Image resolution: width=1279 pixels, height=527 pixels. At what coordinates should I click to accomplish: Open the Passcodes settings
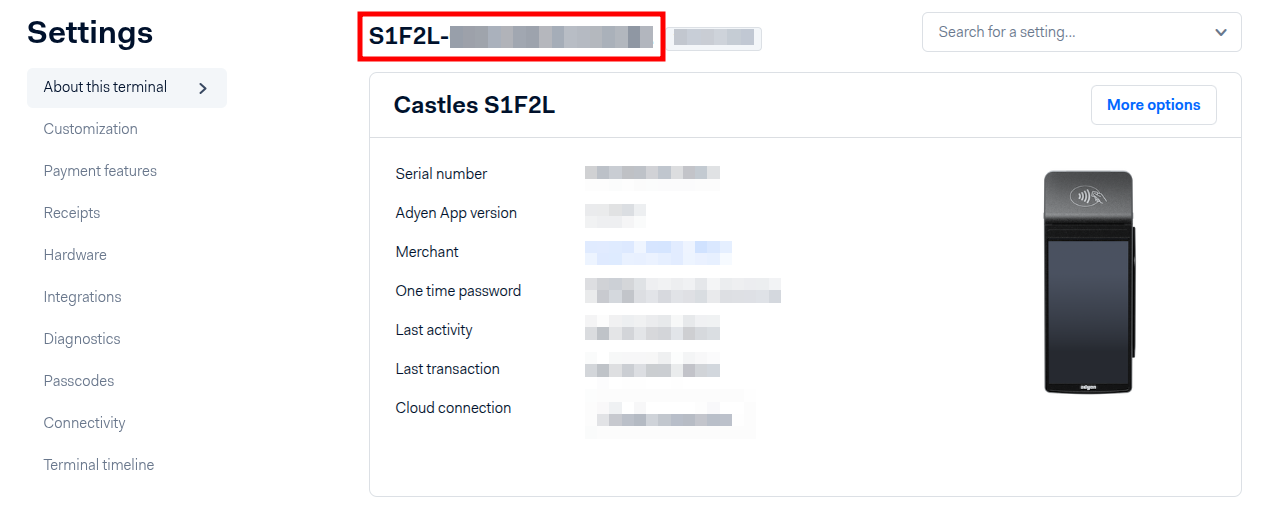[79, 381]
